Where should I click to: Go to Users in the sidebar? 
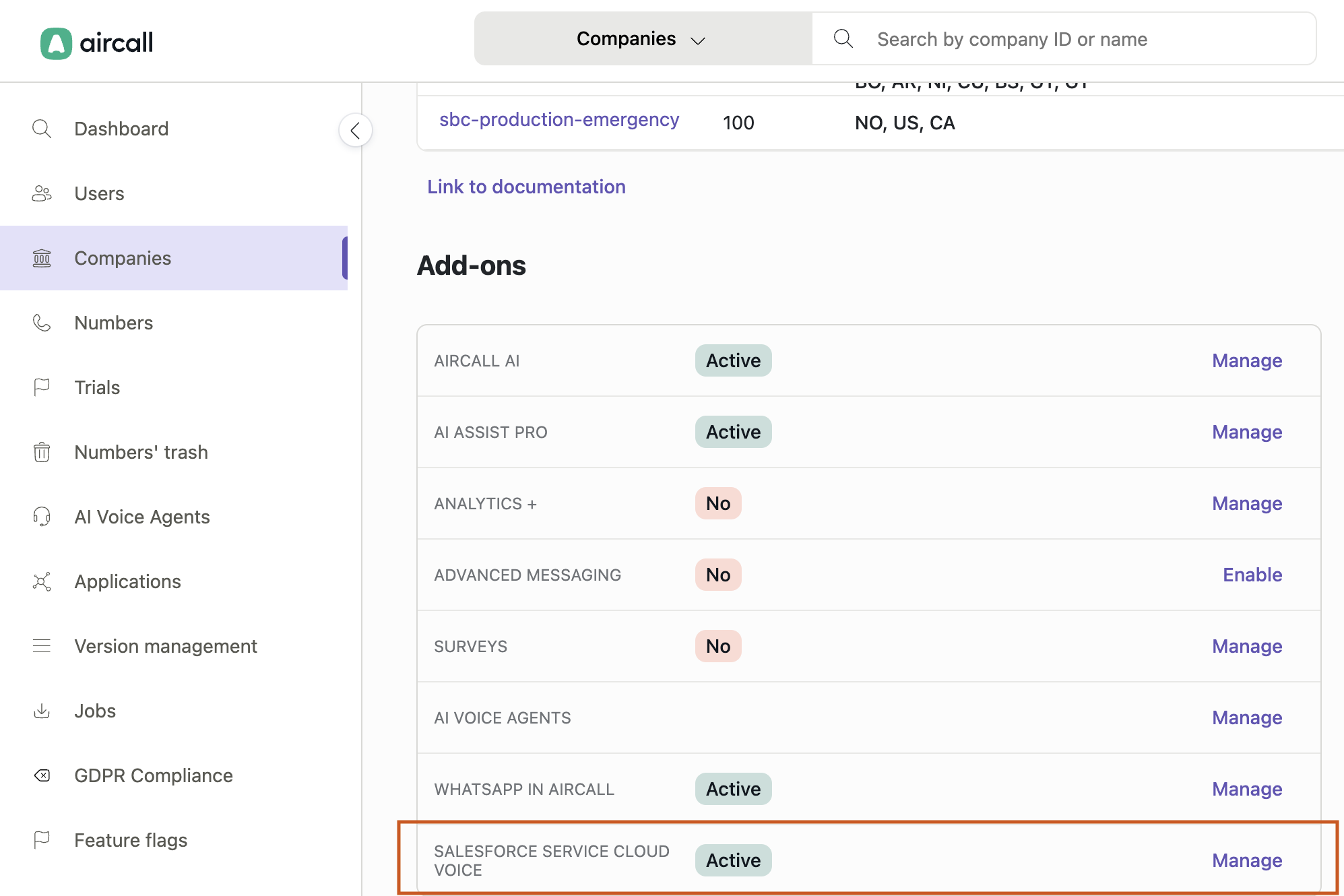click(x=174, y=193)
